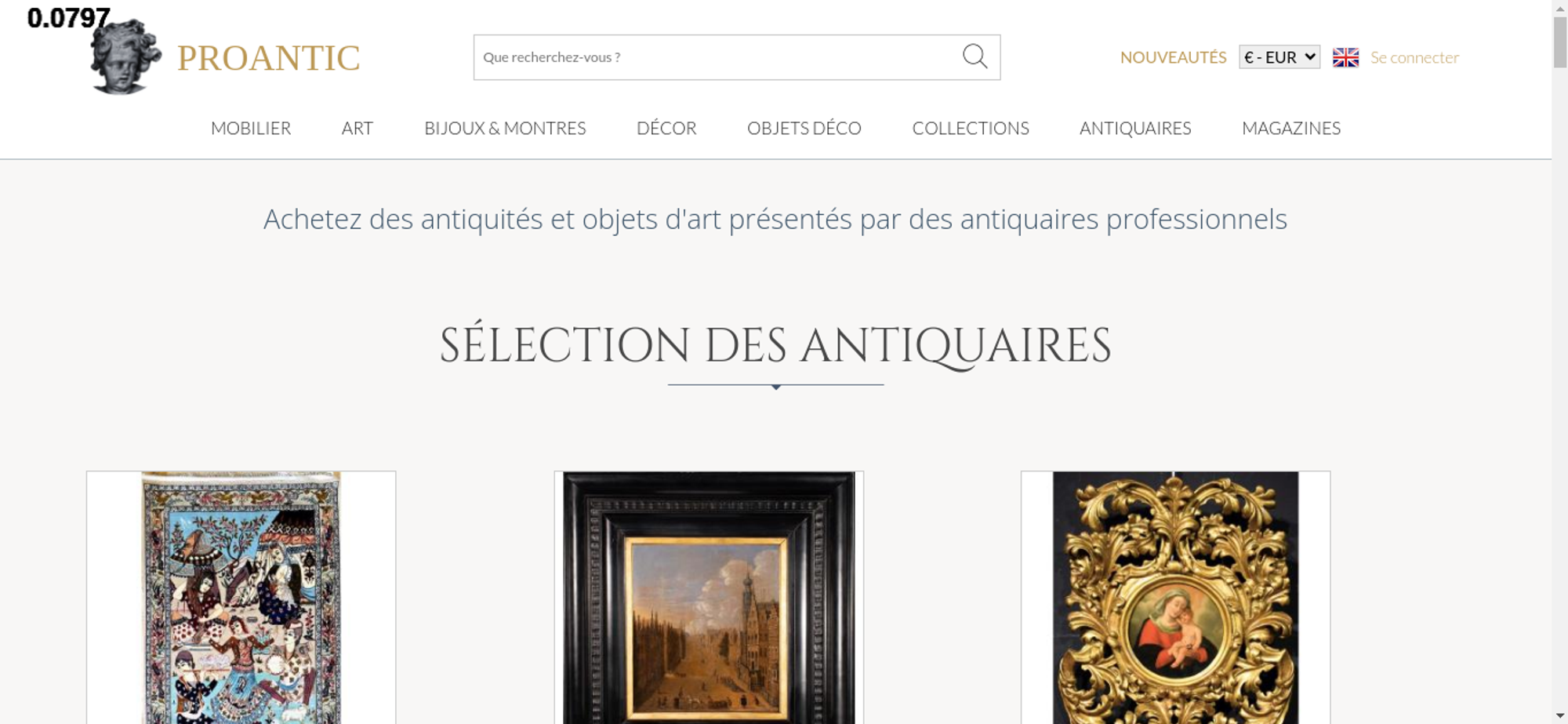Open the Bijoux & Montres menu

[x=505, y=128]
